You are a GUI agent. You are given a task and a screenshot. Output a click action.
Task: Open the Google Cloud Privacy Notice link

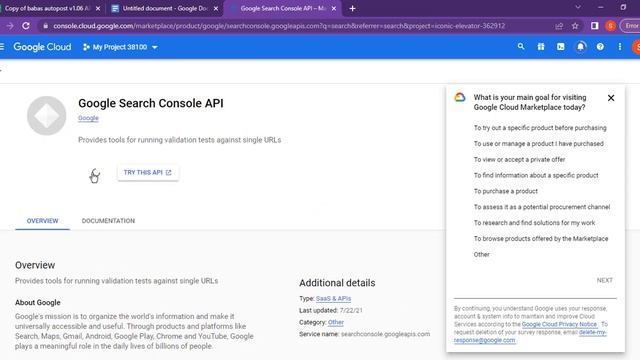559,324
